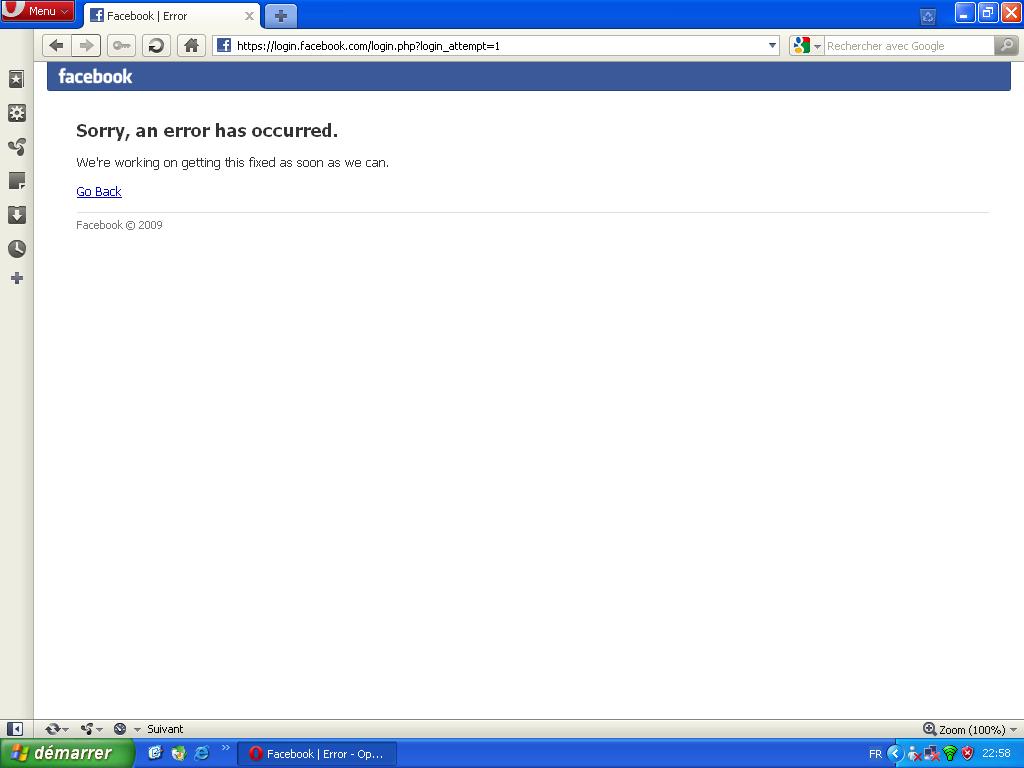Open the Zoom (100%) dropdown
This screenshot has width=1024, height=768.
970,729
